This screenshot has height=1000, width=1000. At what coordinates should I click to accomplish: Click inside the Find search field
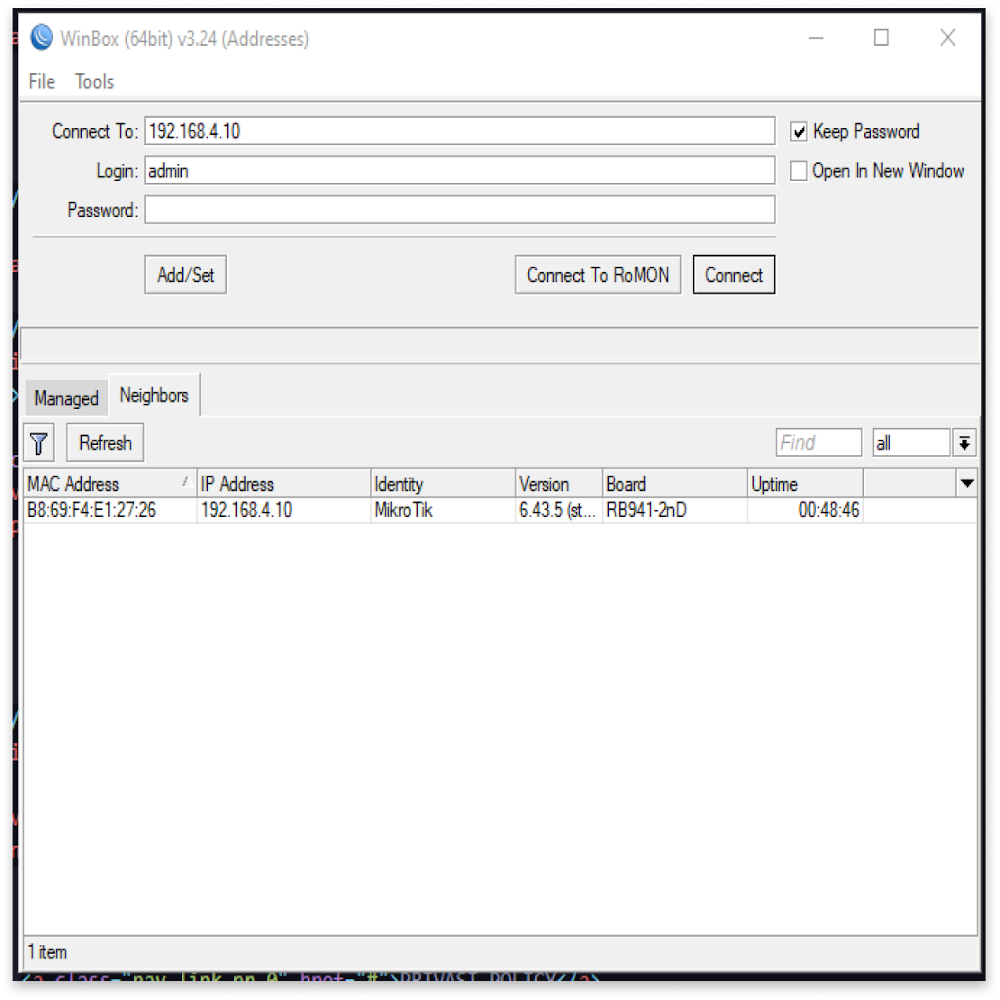(x=818, y=441)
